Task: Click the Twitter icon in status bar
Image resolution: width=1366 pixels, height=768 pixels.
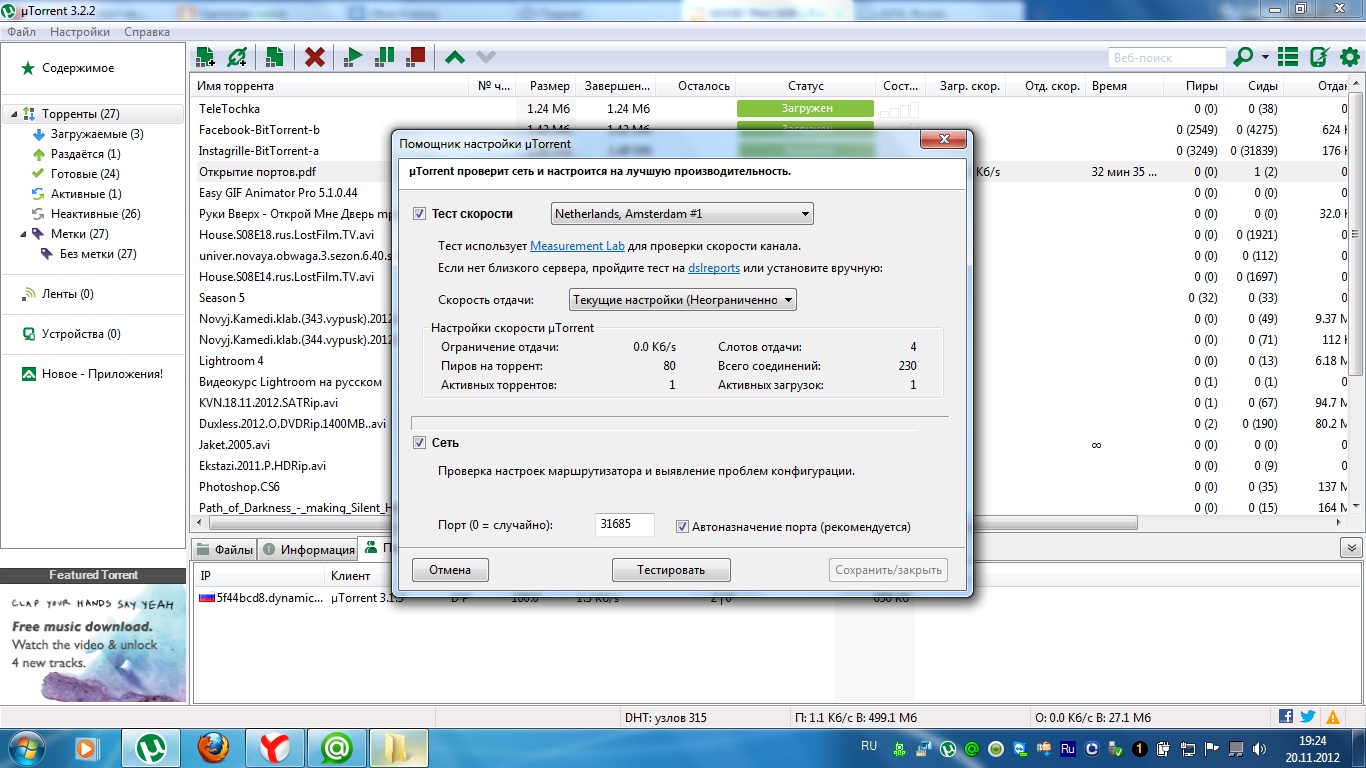Action: (1308, 717)
